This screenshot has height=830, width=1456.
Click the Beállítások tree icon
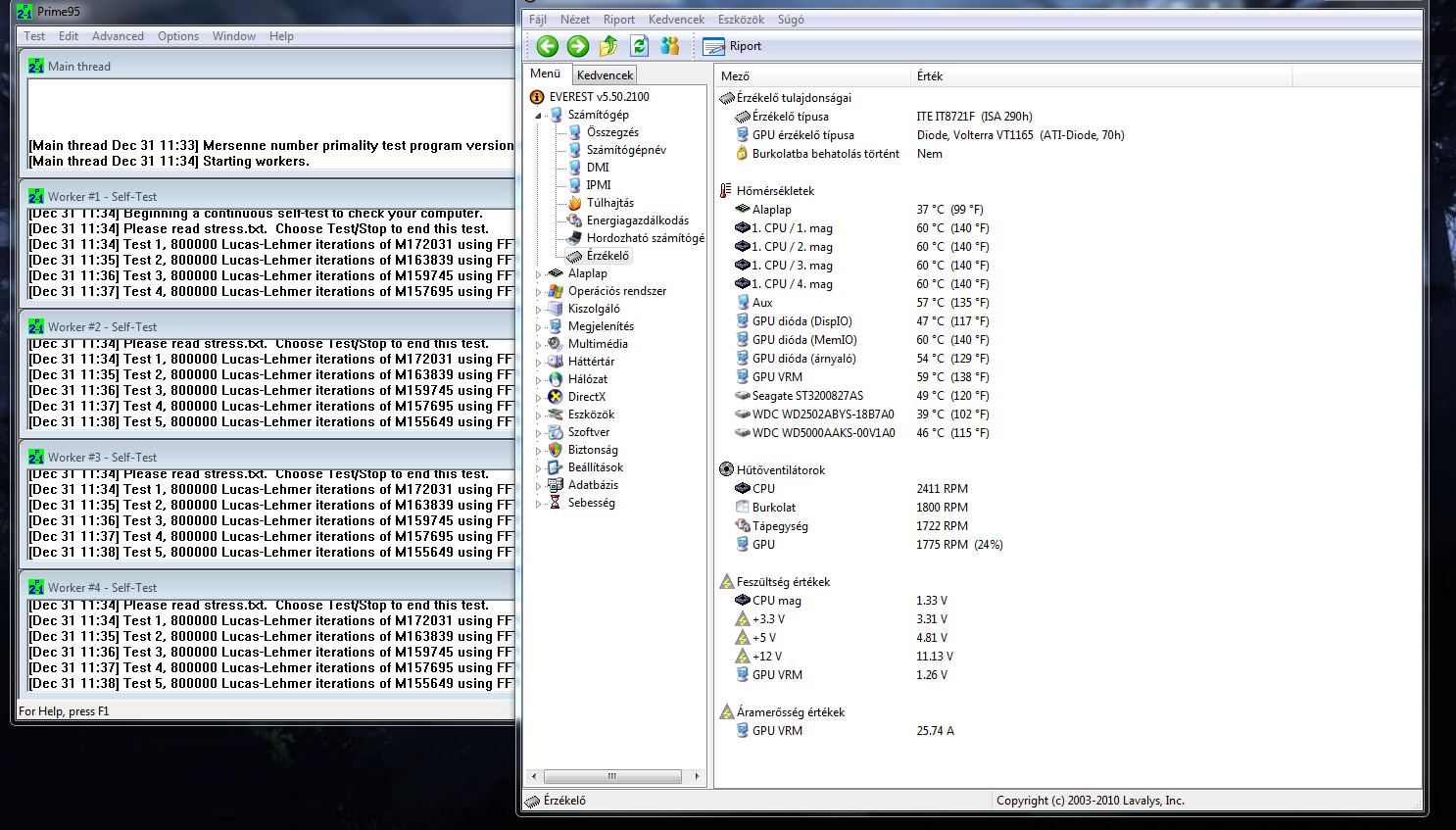pyautogui.click(x=557, y=467)
